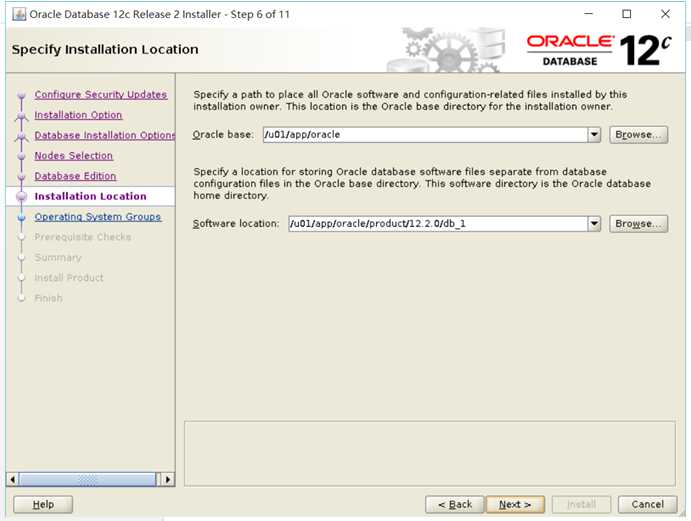
Task: Go to Installation Option step
Action: coord(78,115)
